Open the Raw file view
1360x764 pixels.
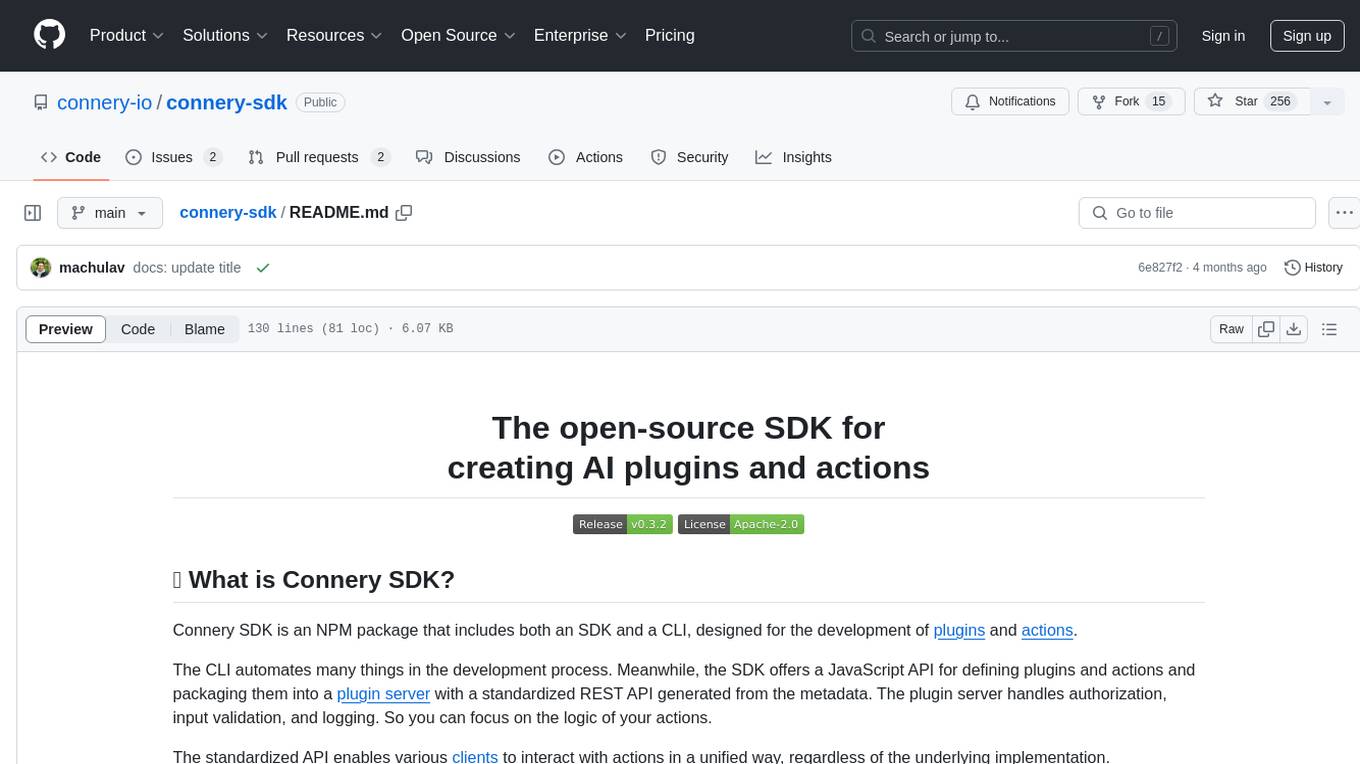[x=1231, y=329]
